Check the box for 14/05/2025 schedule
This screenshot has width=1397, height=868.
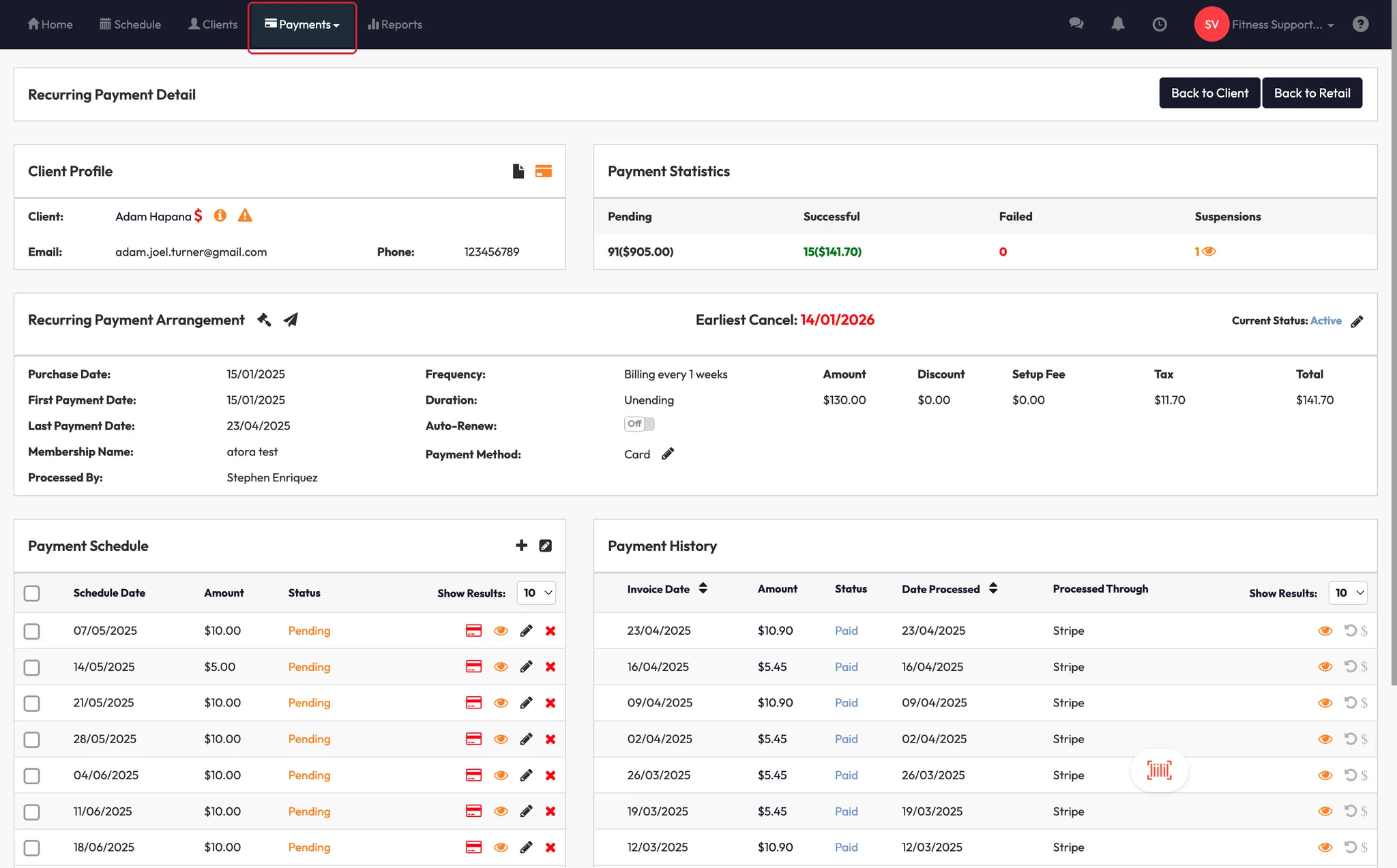point(32,668)
